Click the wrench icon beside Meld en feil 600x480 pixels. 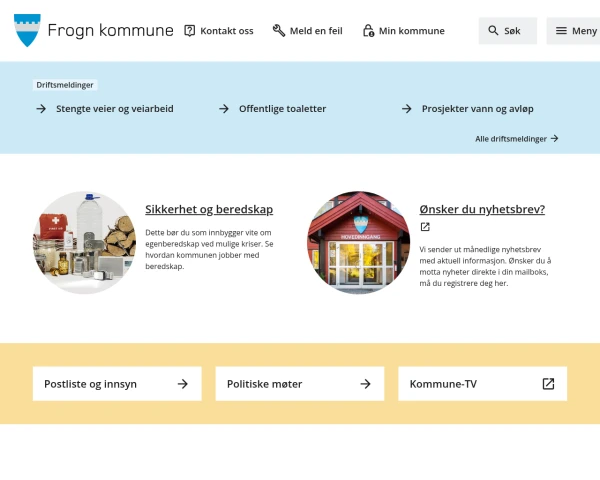(x=279, y=31)
